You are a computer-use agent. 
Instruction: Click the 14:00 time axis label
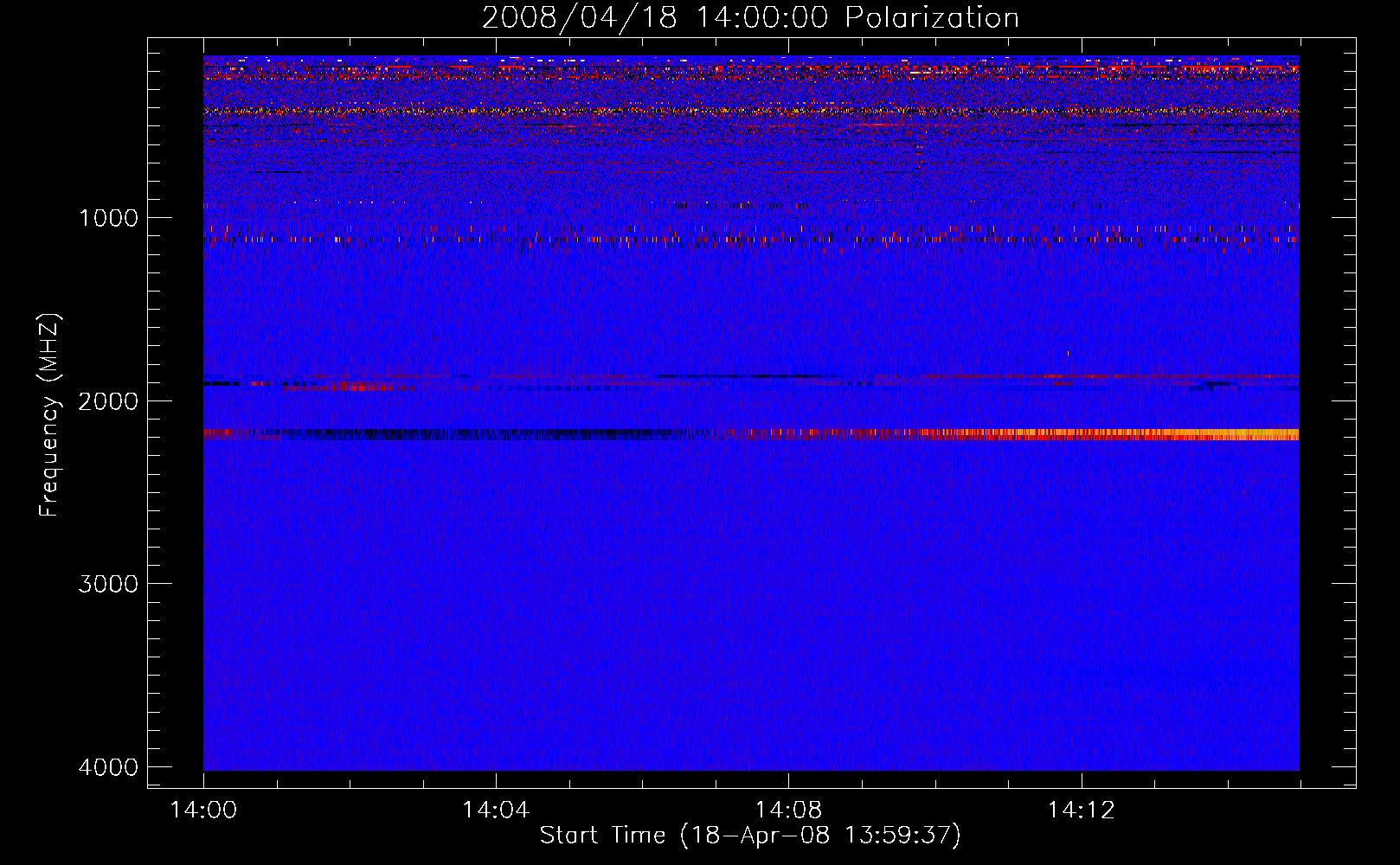[203, 811]
